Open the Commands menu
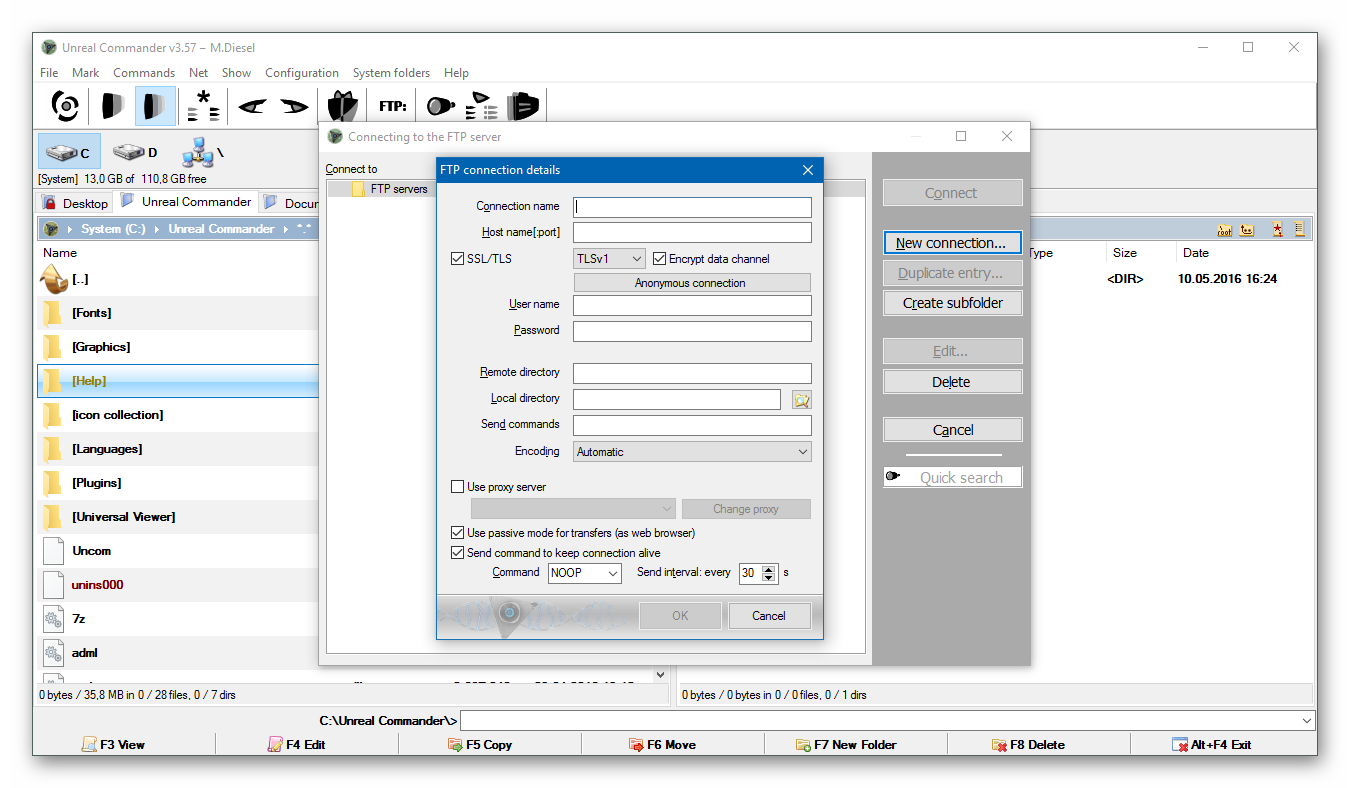This screenshot has width=1350, height=788. point(144,73)
